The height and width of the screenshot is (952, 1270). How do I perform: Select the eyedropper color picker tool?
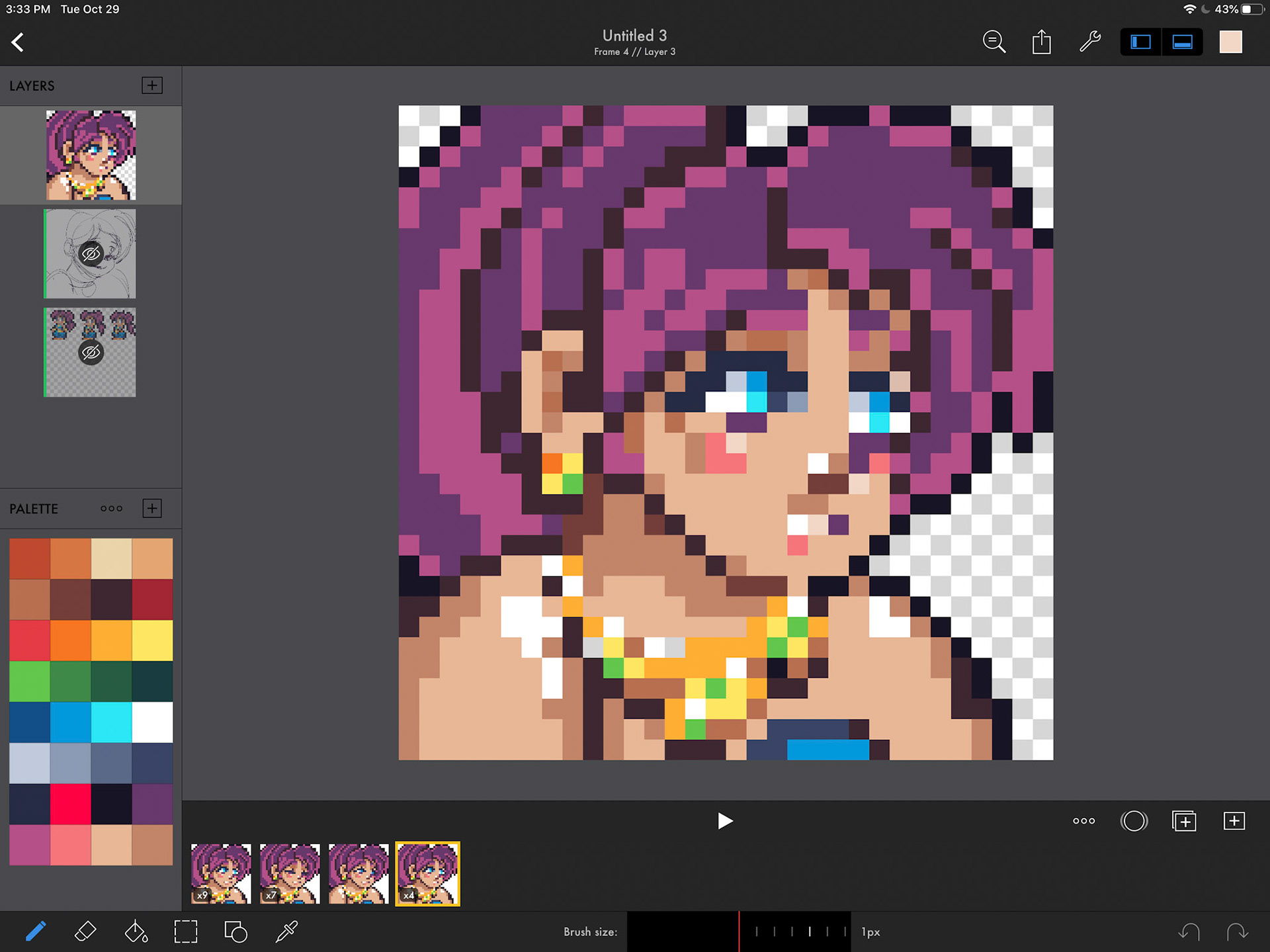click(286, 931)
